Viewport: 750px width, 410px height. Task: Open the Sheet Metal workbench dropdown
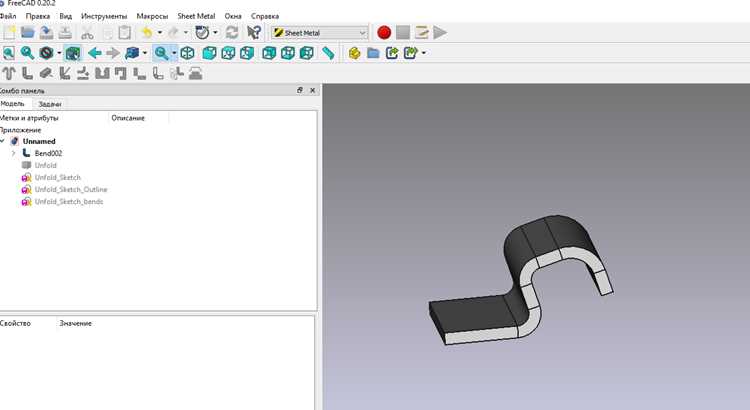coord(320,33)
